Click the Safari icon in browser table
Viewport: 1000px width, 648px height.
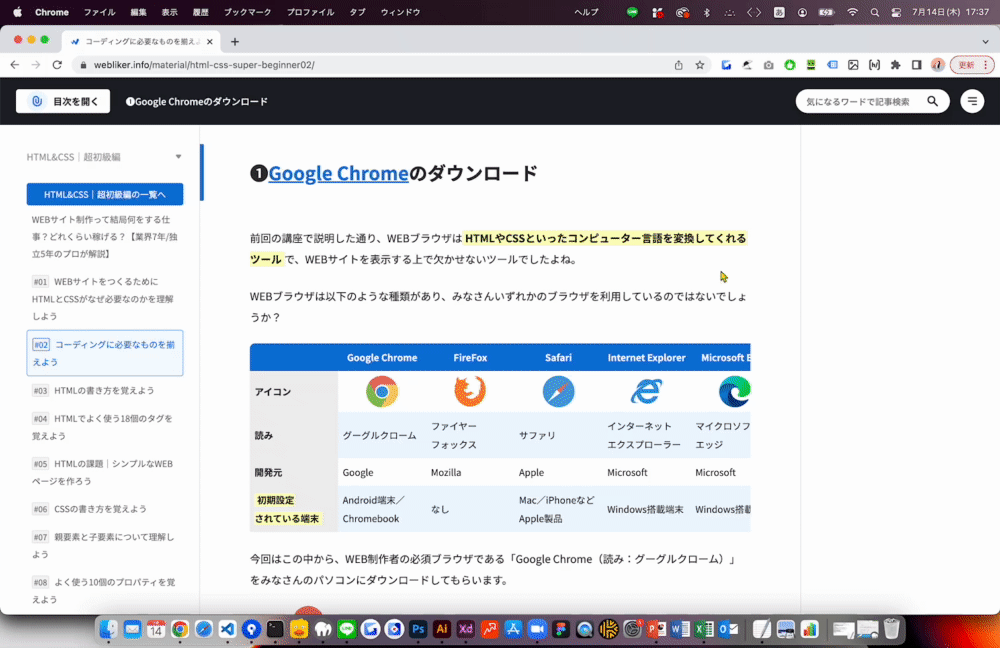[558, 392]
